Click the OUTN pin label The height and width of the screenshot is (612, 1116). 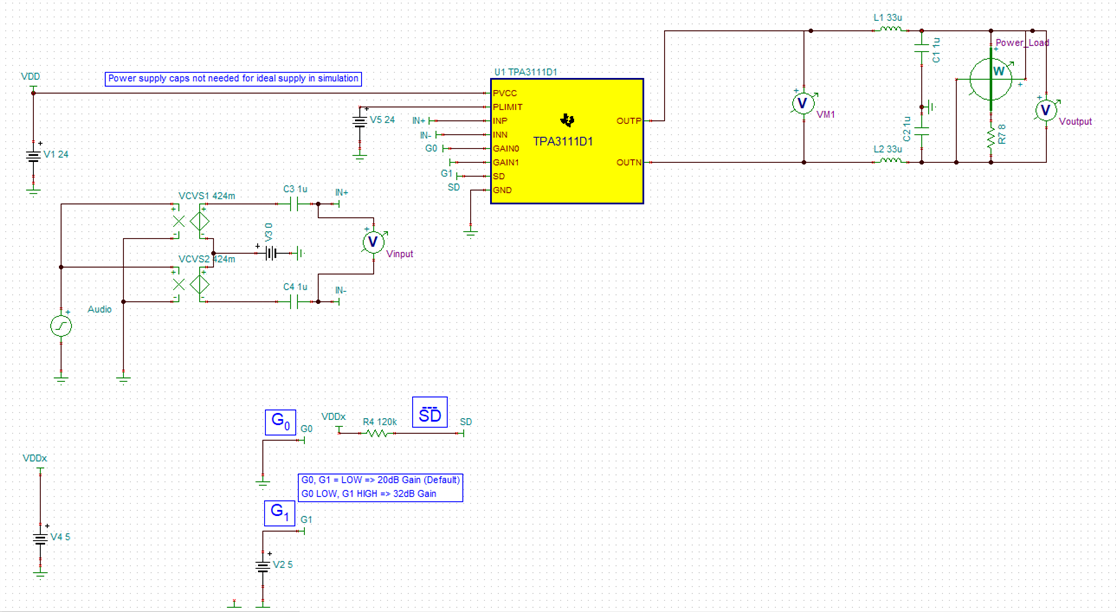tap(628, 162)
